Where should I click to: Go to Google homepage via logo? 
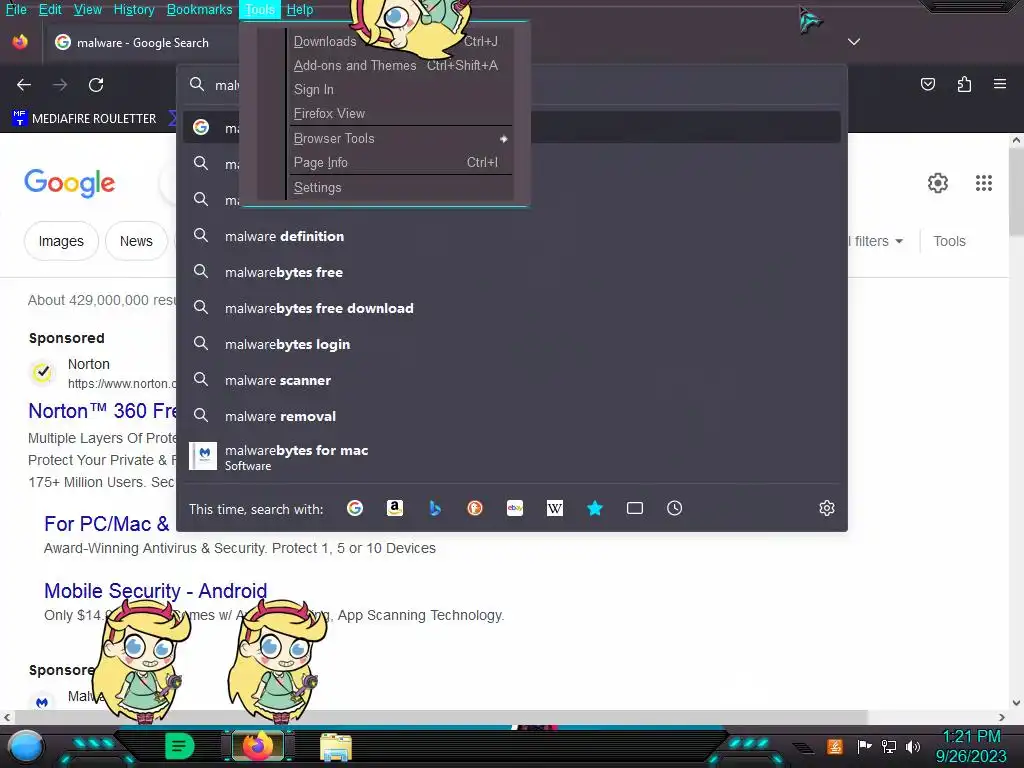click(69, 183)
